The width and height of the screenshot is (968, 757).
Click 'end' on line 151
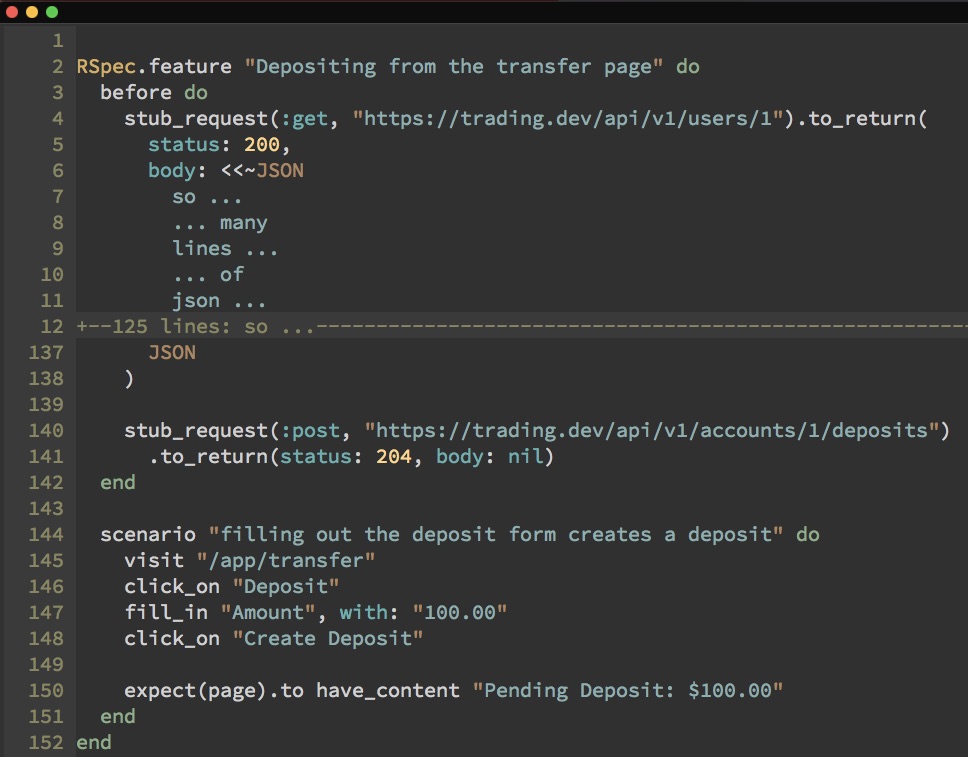point(118,716)
